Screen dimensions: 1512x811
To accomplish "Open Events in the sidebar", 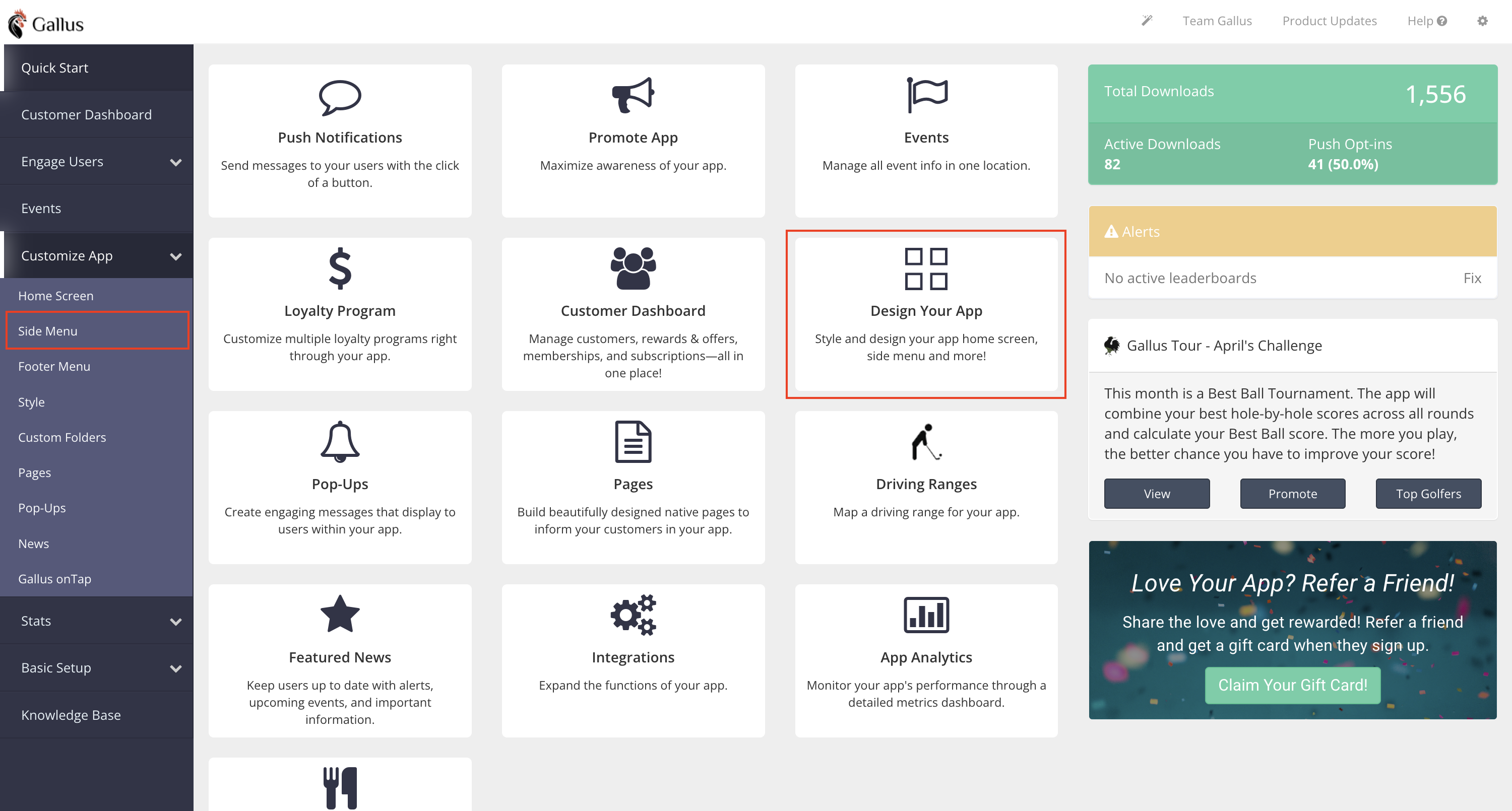I will (97, 209).
